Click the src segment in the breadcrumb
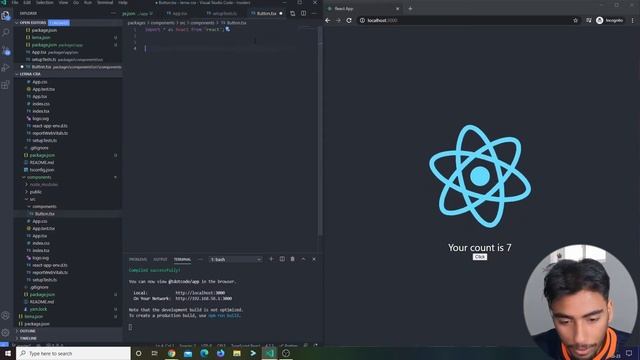This screenshot has width=640, height=360. pyautogui.click(x=181, y=23)
